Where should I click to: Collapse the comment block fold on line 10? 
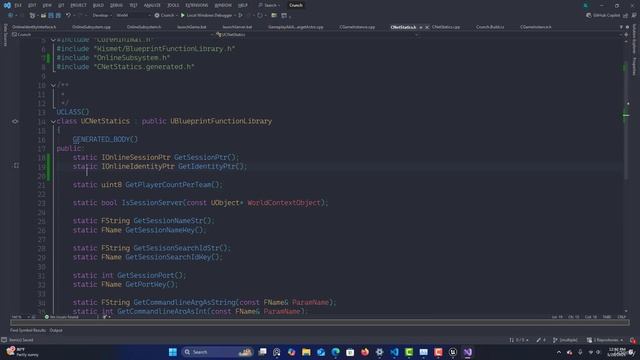point(53,85)
